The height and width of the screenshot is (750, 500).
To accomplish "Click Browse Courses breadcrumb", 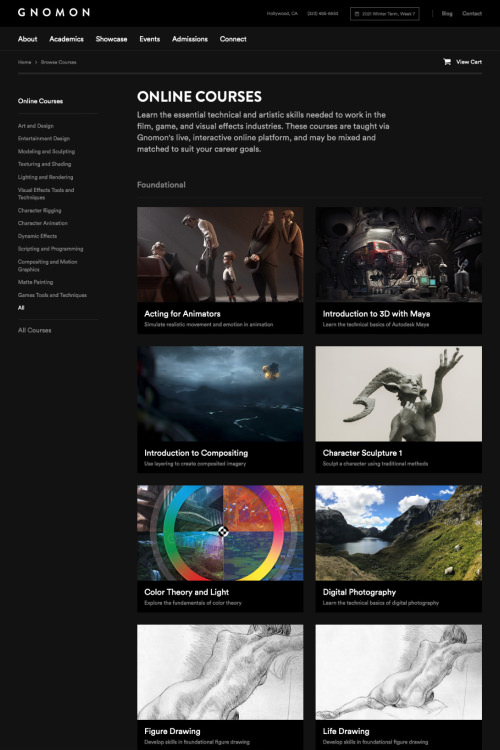I will (x=58, y=62).
